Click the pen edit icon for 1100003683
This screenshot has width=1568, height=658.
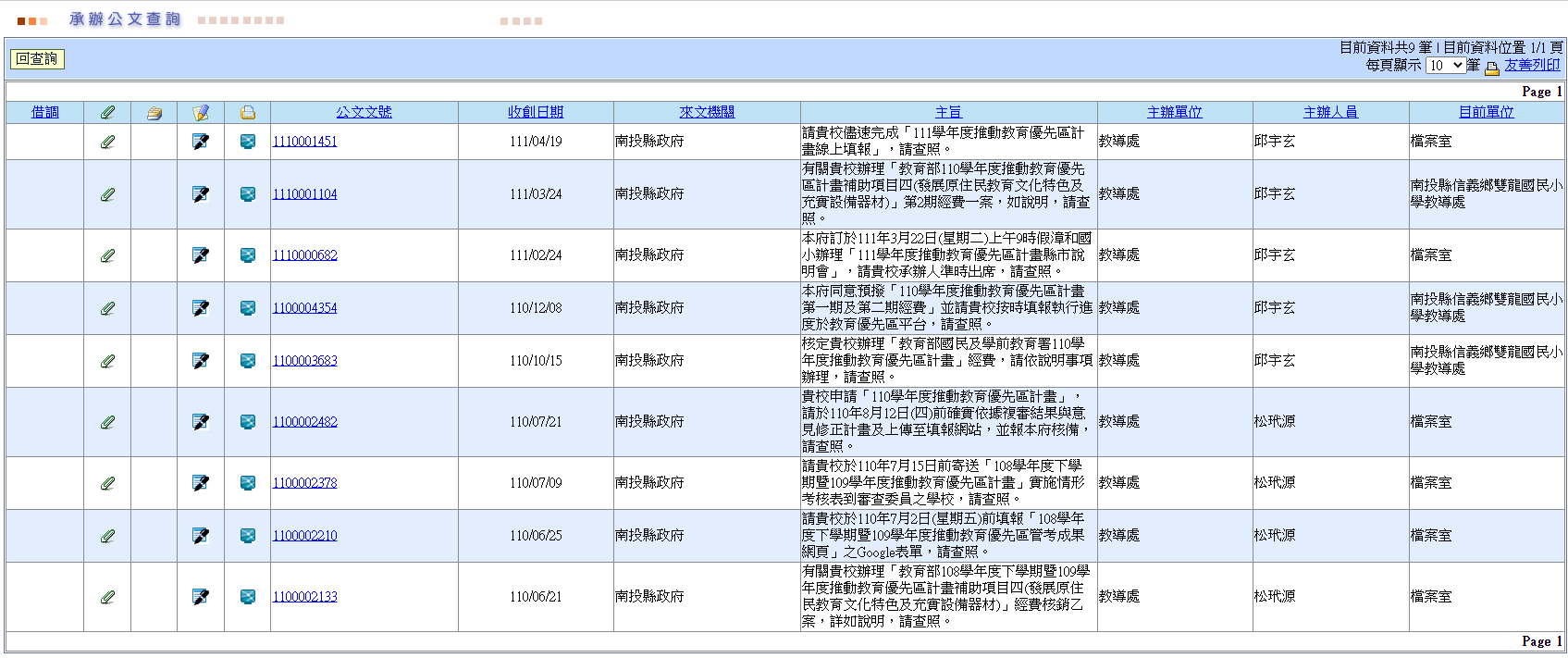pyautogui.click(x=201, y=361)
